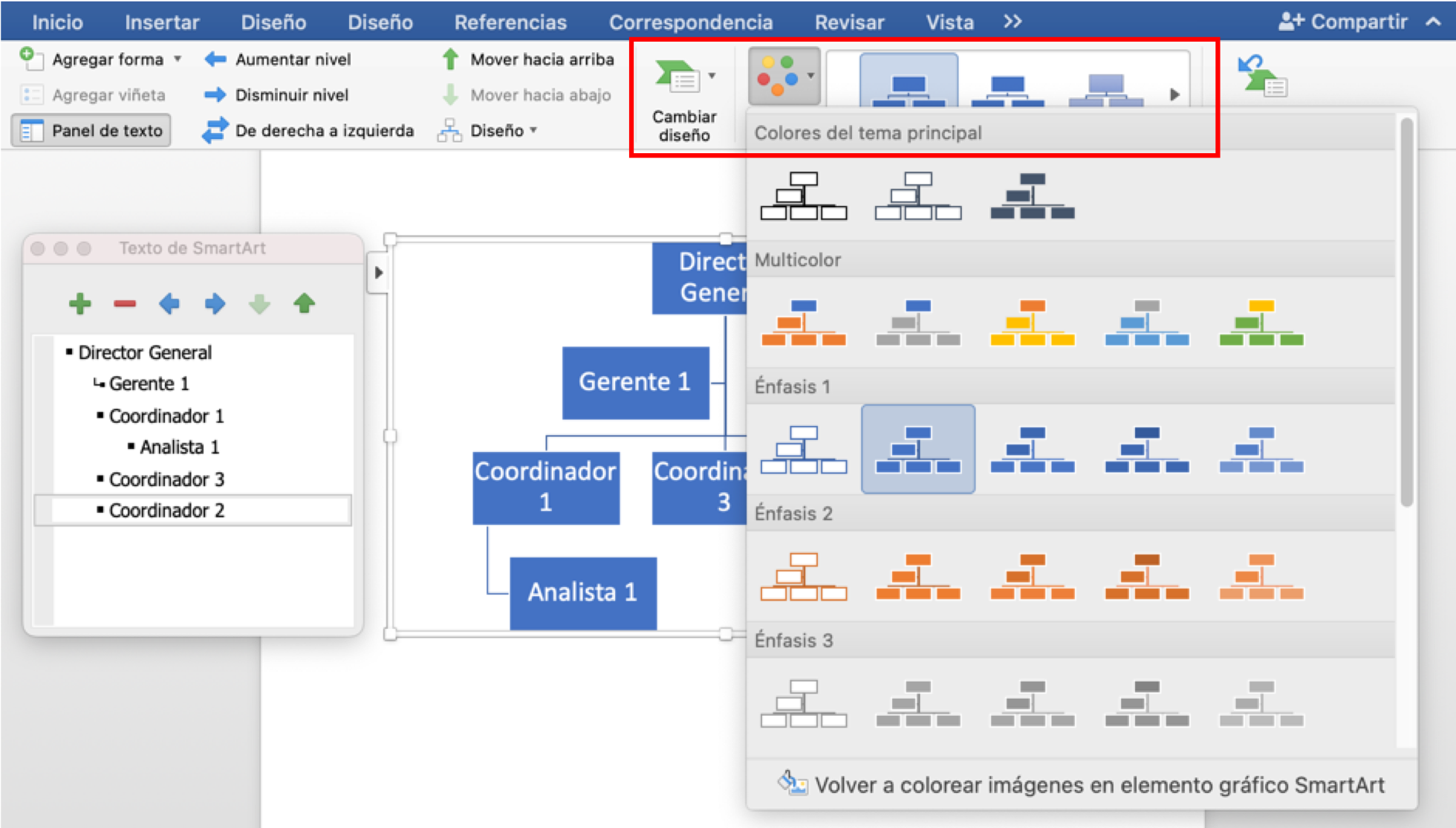Click Mover hacia arriba arrow
Screen dimensions: 1456x828
[450, 59]
